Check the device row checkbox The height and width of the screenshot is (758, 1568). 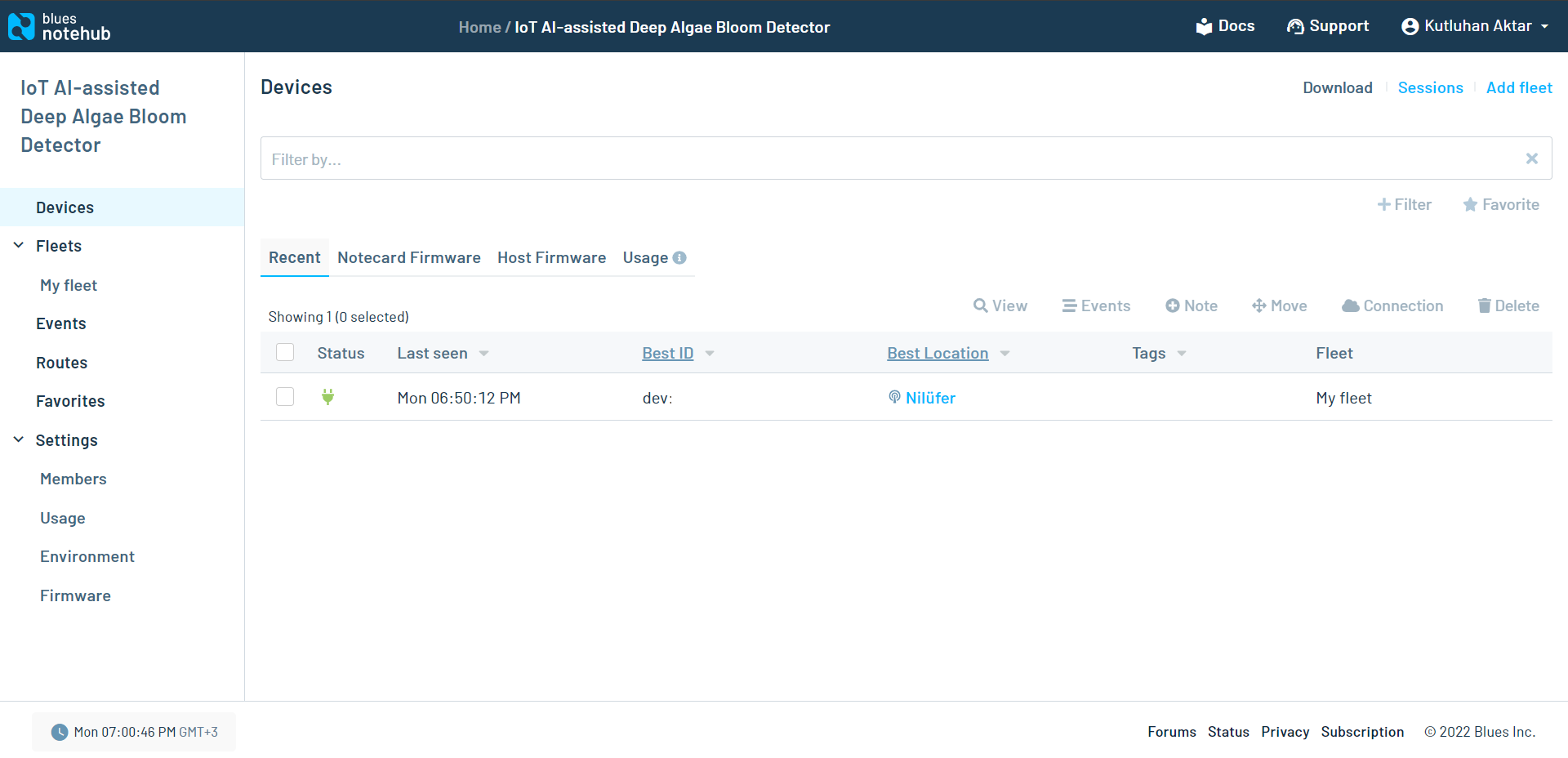pos(285,397)
